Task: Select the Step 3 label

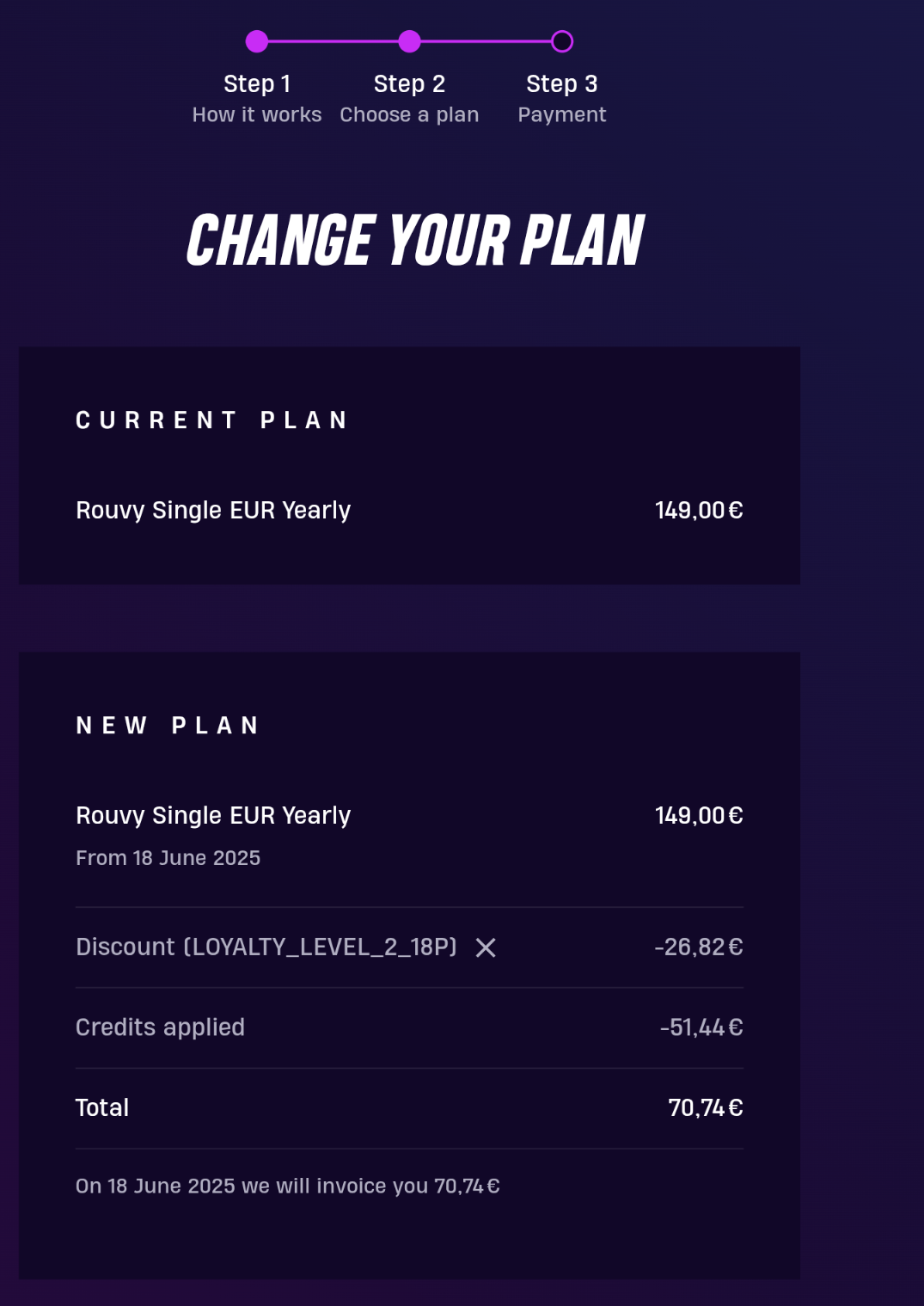Action: 561,83
